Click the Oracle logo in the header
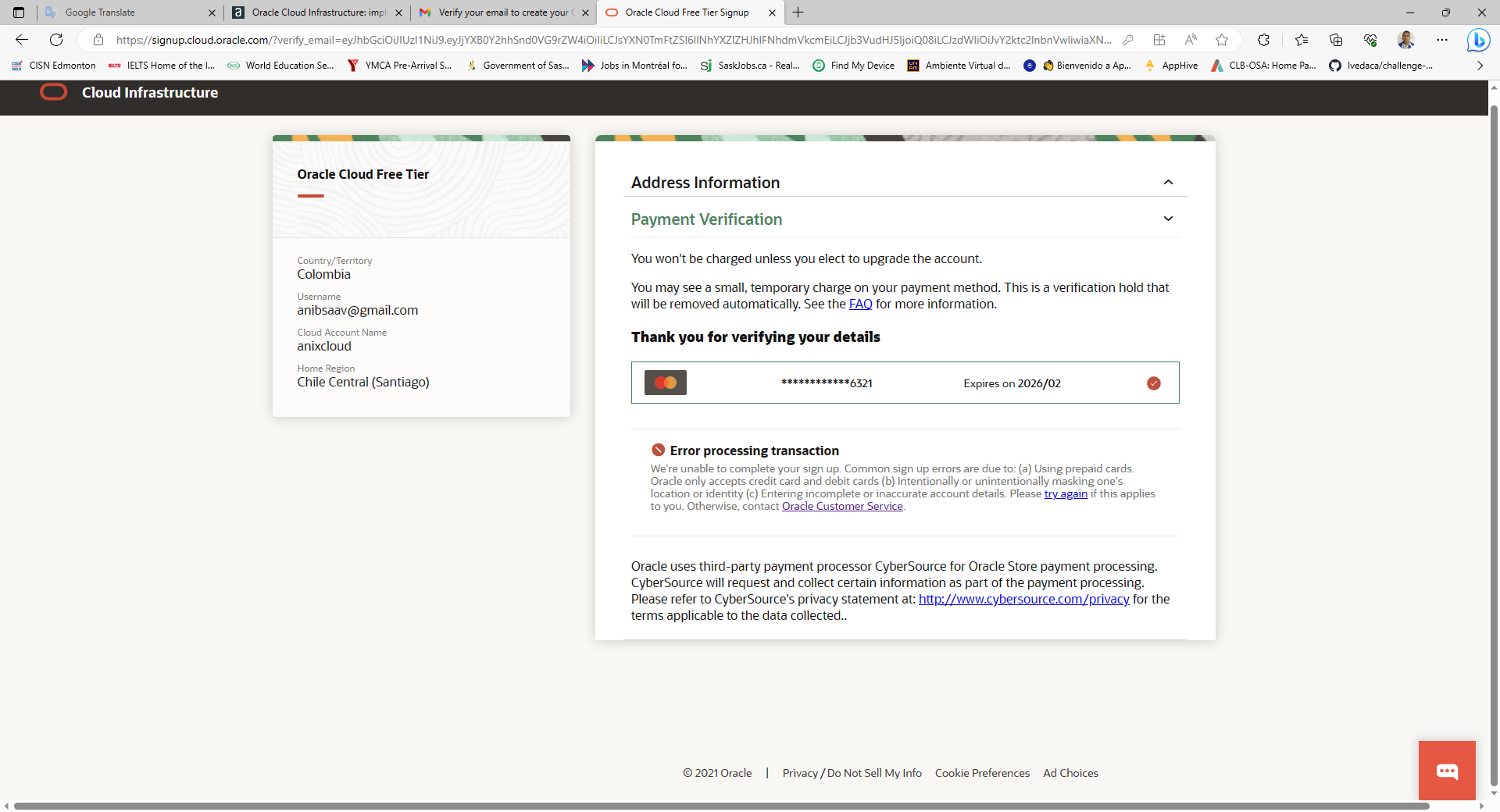This screenshot has height=812, width=1500. coord(54,92)
